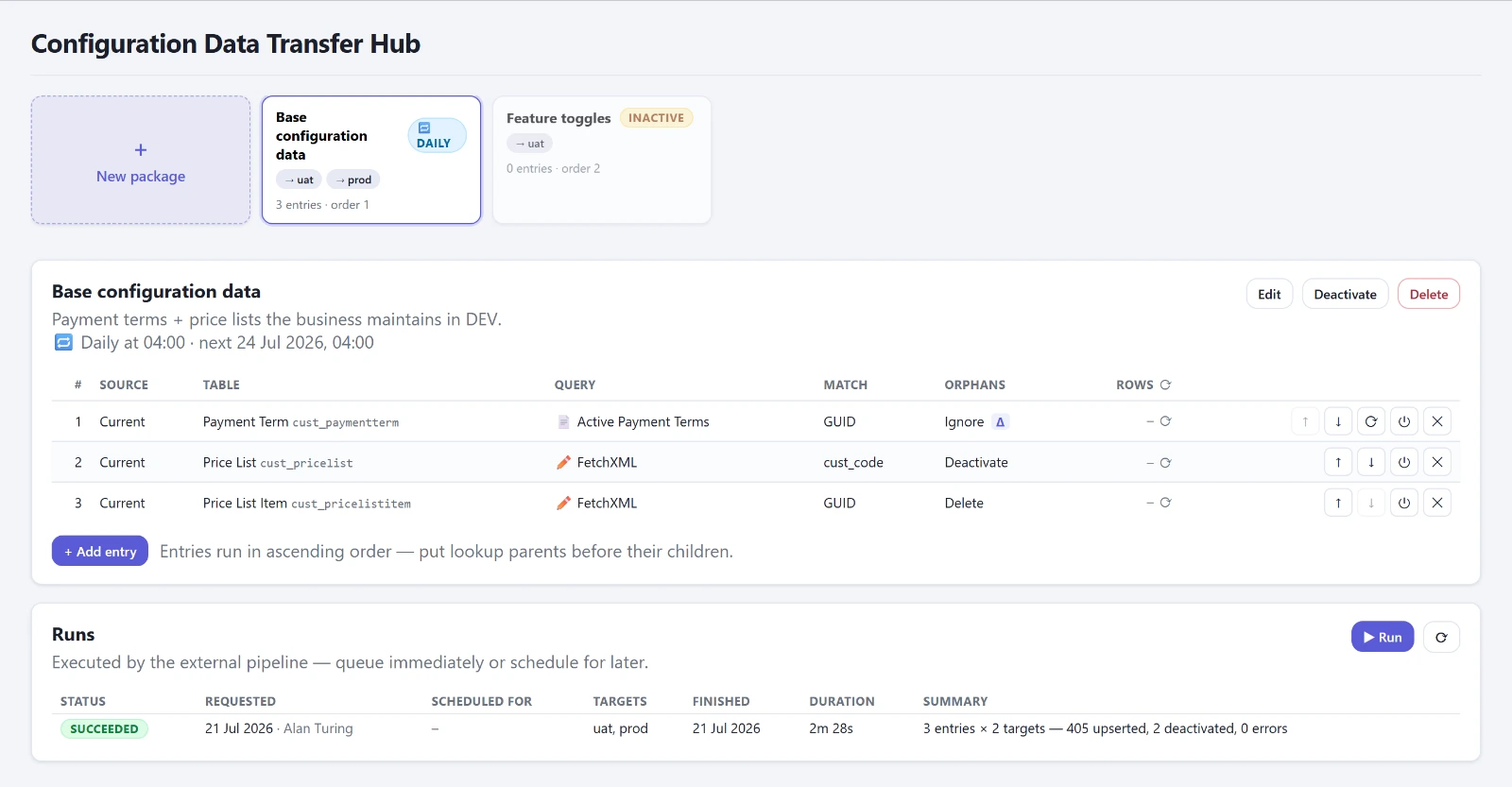The image size is (1512, 787).
Task: Click the schedule icon before 'Daily at 04:00'
Action: (x=63, y=343)
